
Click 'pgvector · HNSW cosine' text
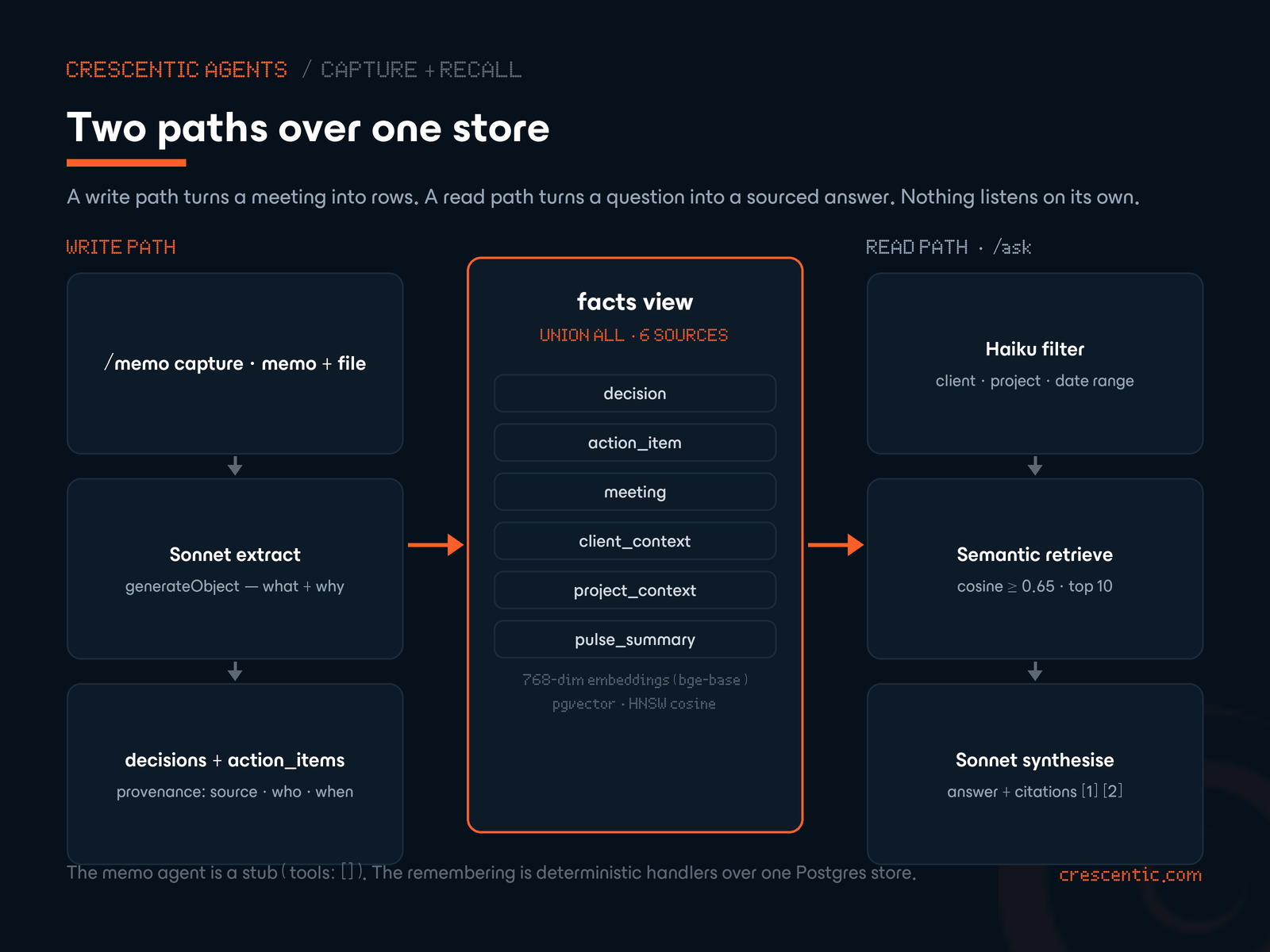pos(634,704)
